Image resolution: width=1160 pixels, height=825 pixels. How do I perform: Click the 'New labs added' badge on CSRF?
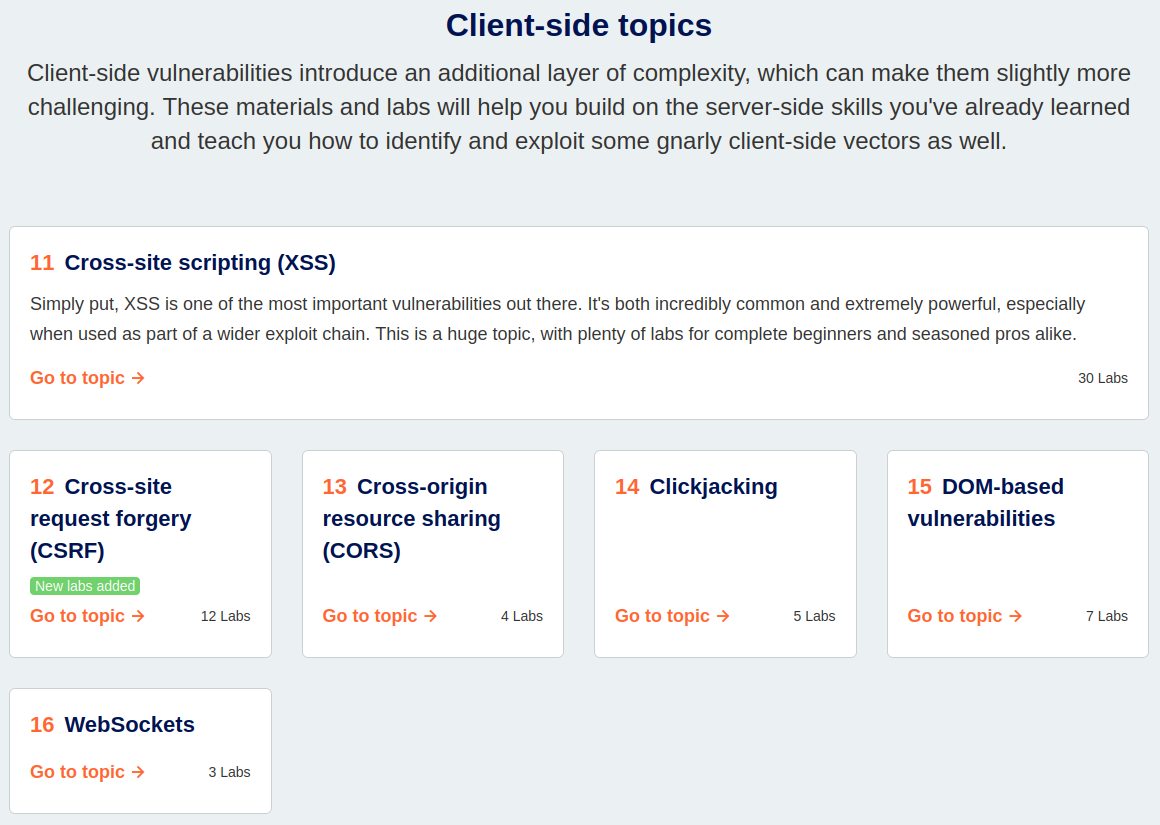point(85,586)
